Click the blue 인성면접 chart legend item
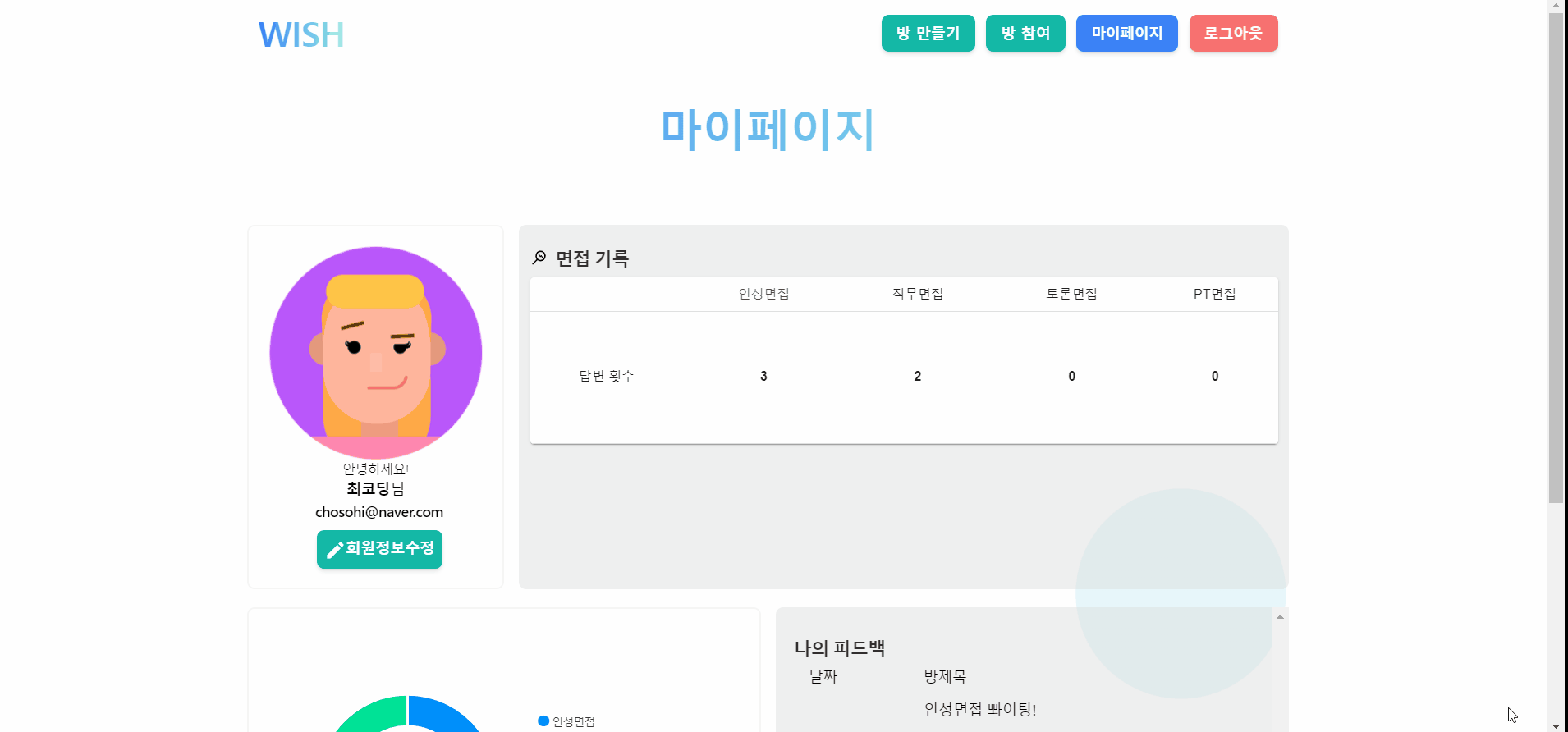Screen dimensions: 1568x732 click(566, 721)
